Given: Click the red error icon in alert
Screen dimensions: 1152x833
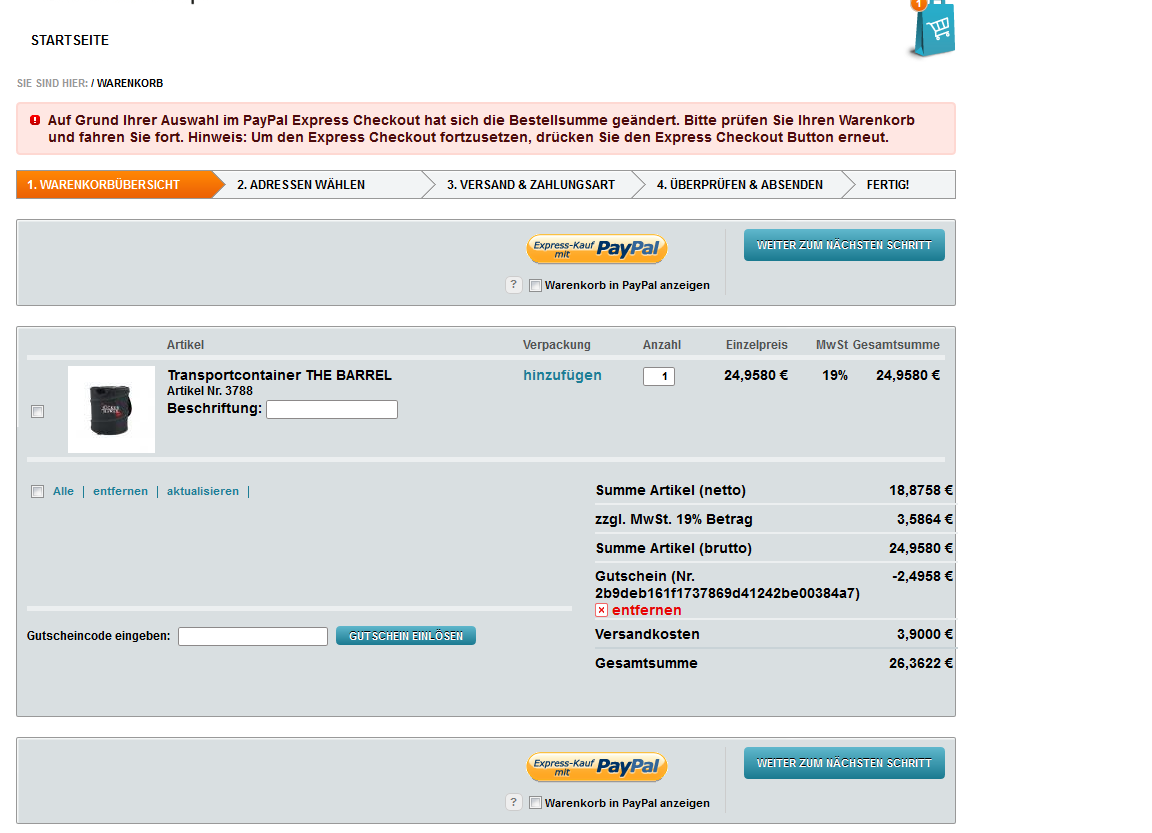Looking at the screenshot, I should pos(35,120).
